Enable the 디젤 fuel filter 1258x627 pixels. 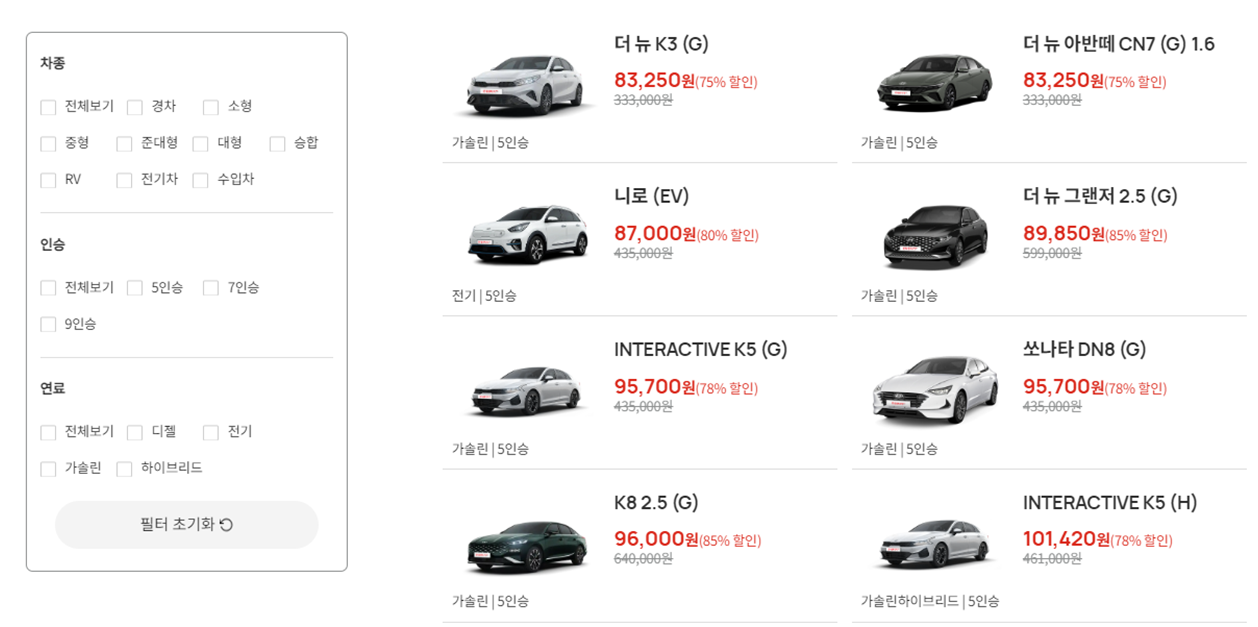(x=134, y=432)
